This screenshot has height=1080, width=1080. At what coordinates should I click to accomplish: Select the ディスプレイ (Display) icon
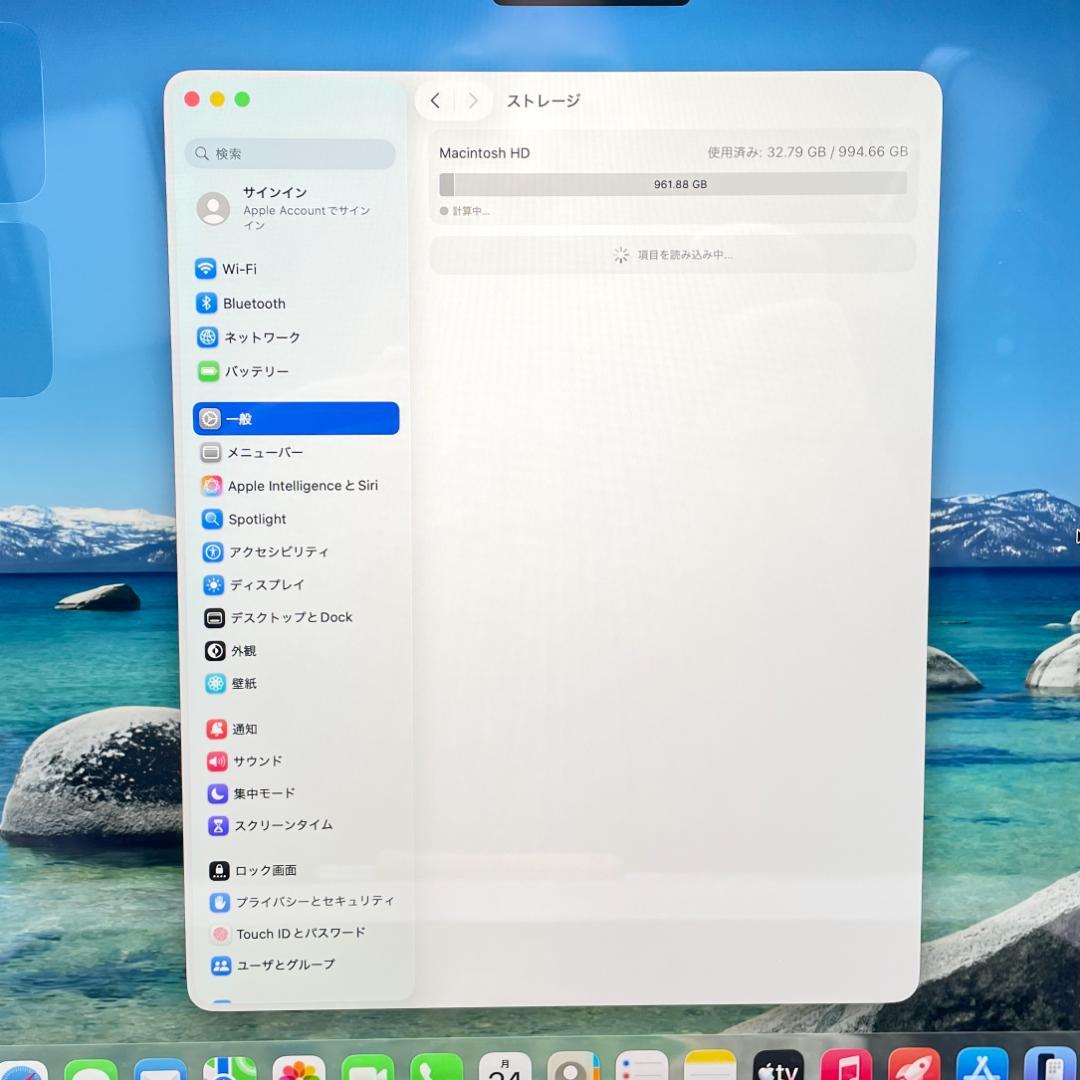pos(211,585)
